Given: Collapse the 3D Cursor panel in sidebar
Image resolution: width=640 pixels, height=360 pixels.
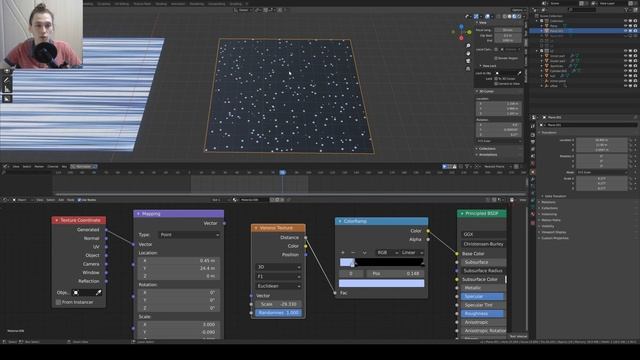Looking at the screenshot, I should (487, 91).
